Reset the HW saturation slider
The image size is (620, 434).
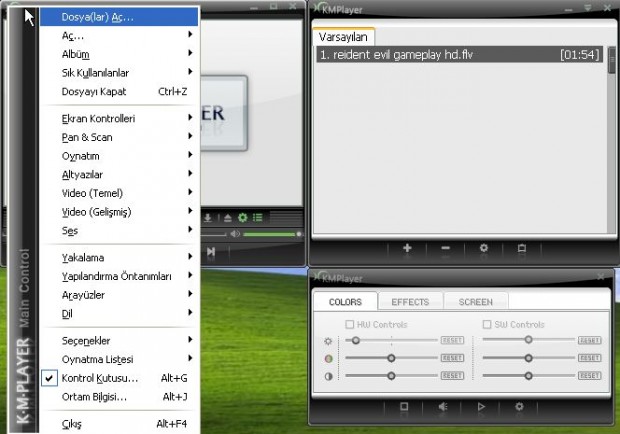pos(452,358)
